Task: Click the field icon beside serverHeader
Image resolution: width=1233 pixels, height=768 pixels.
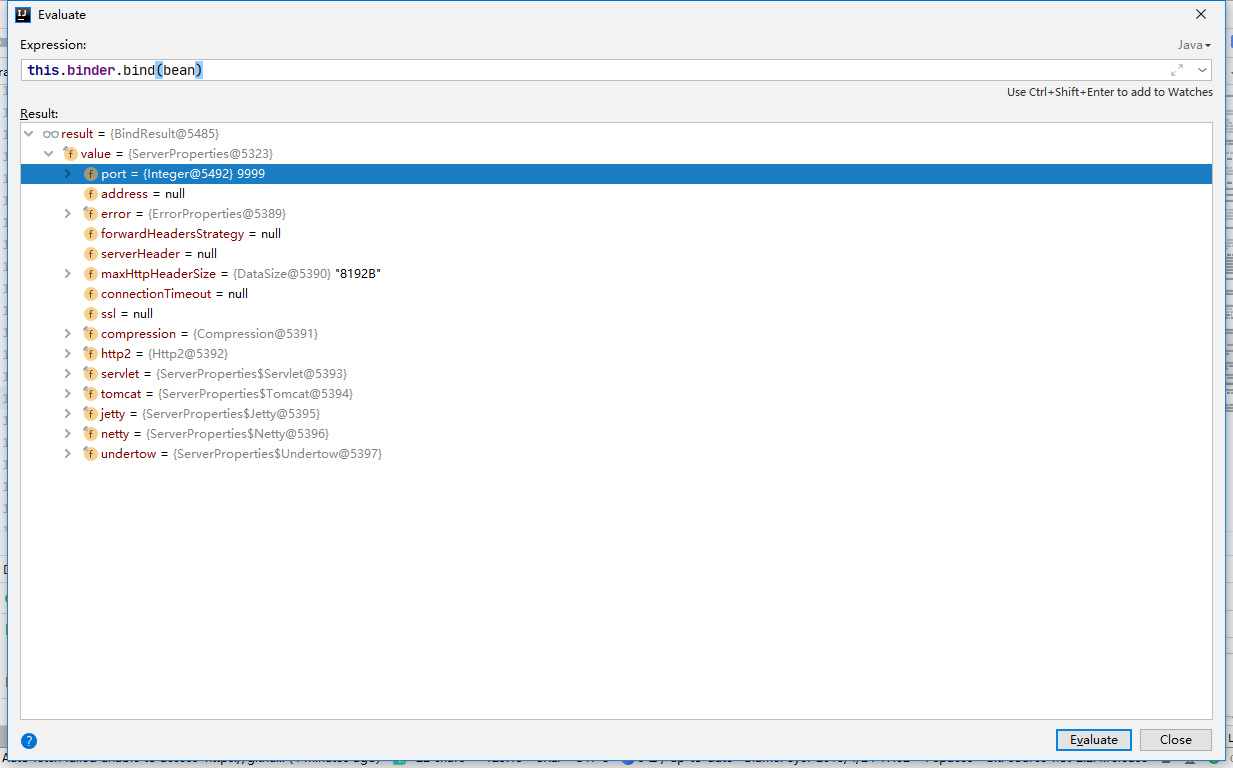Action: [x=91, y=254]
